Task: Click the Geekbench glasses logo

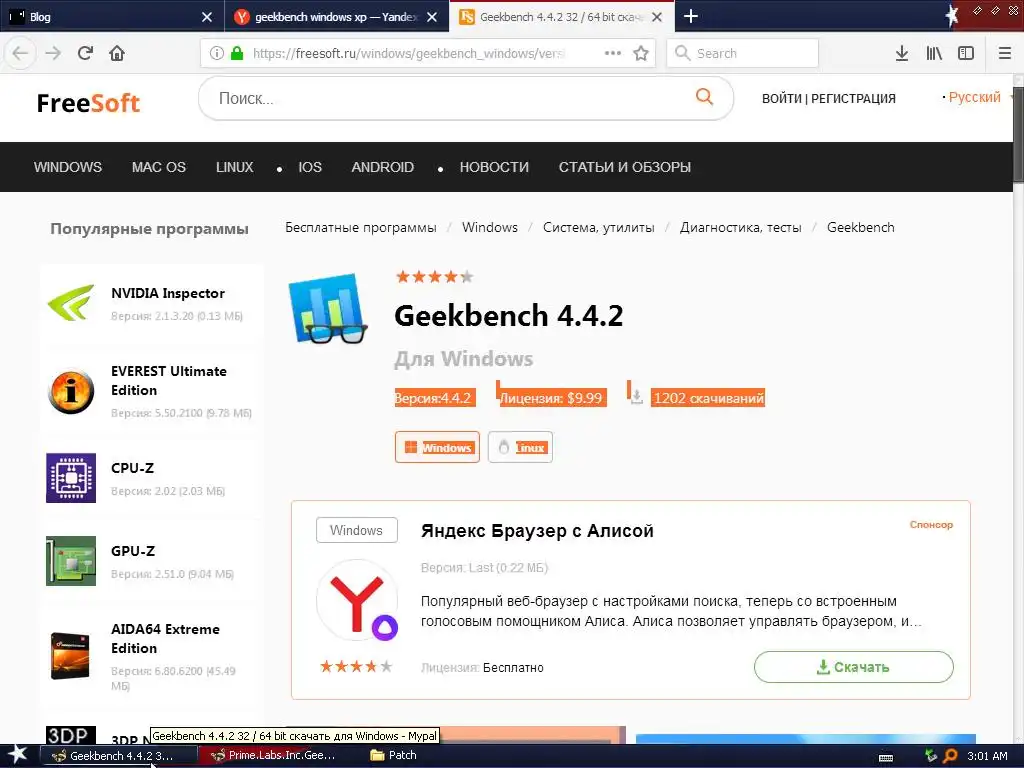Action: click(328, 309)
